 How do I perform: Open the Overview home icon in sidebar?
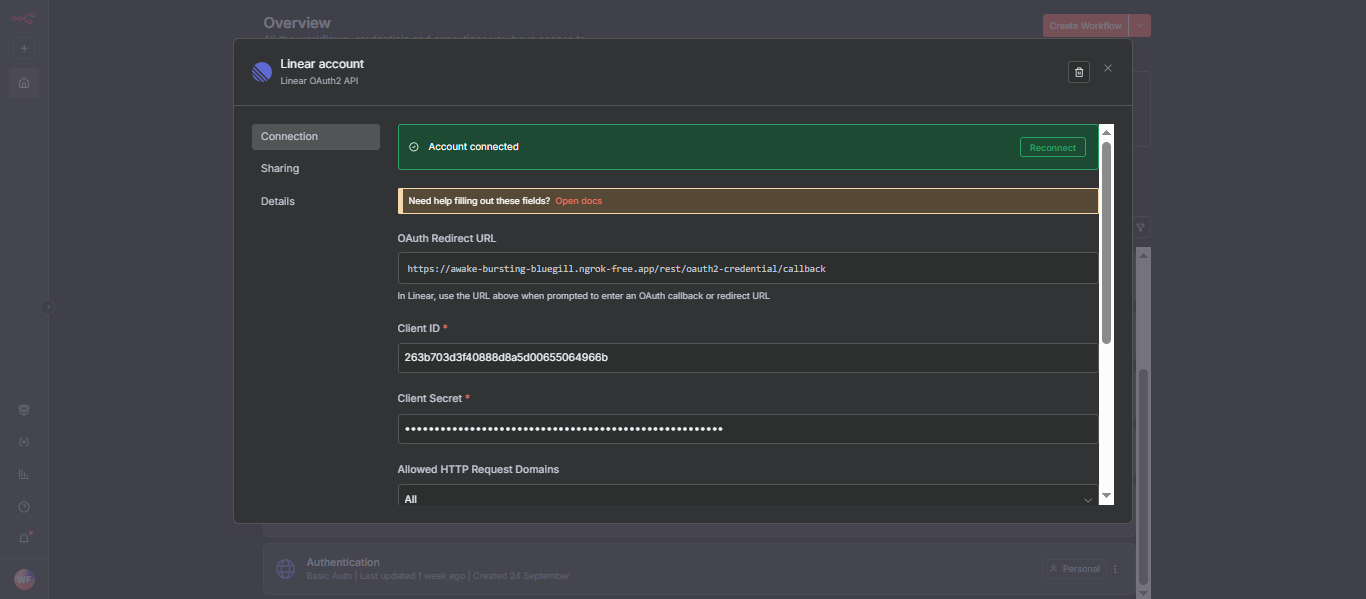23,82
